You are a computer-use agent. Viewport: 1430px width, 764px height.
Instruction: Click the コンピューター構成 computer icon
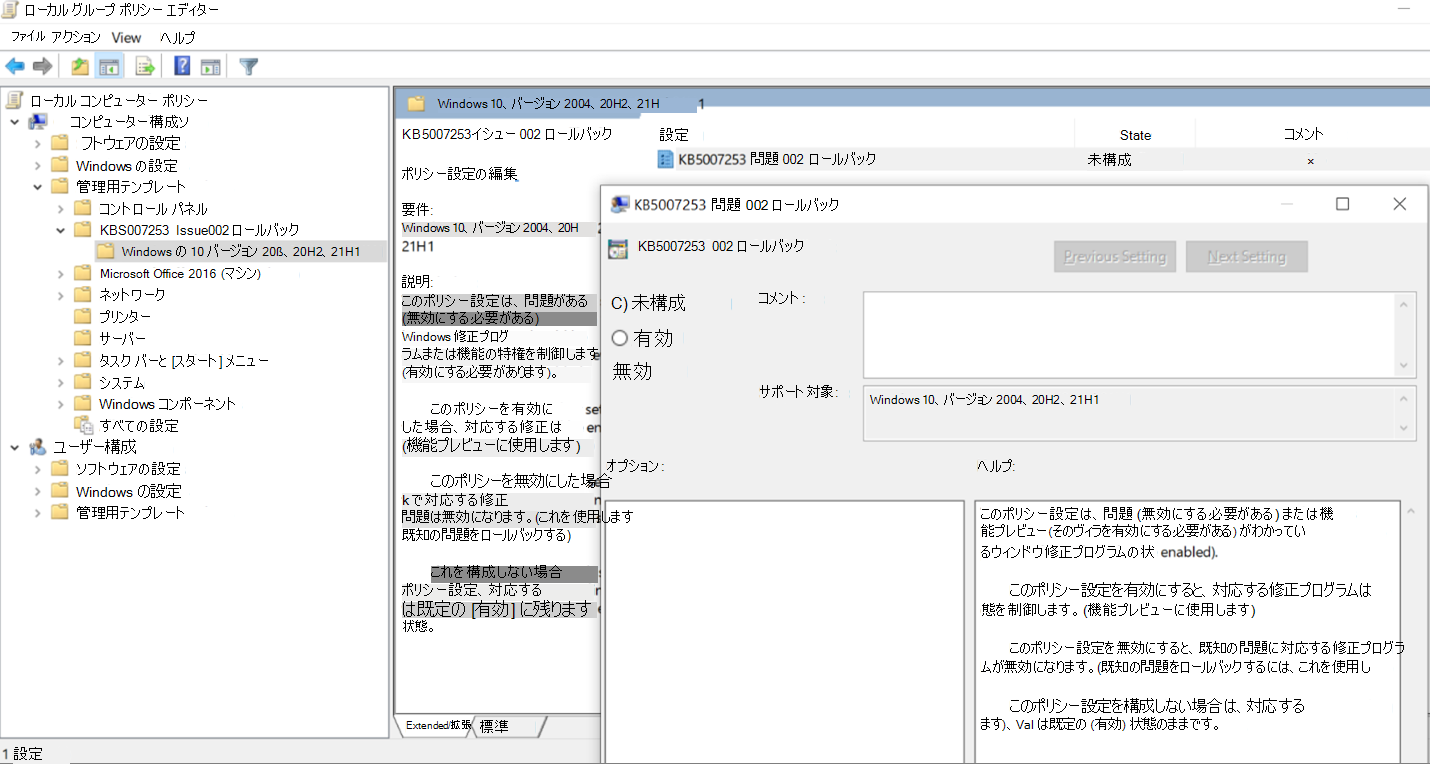[x=38, y=121]
